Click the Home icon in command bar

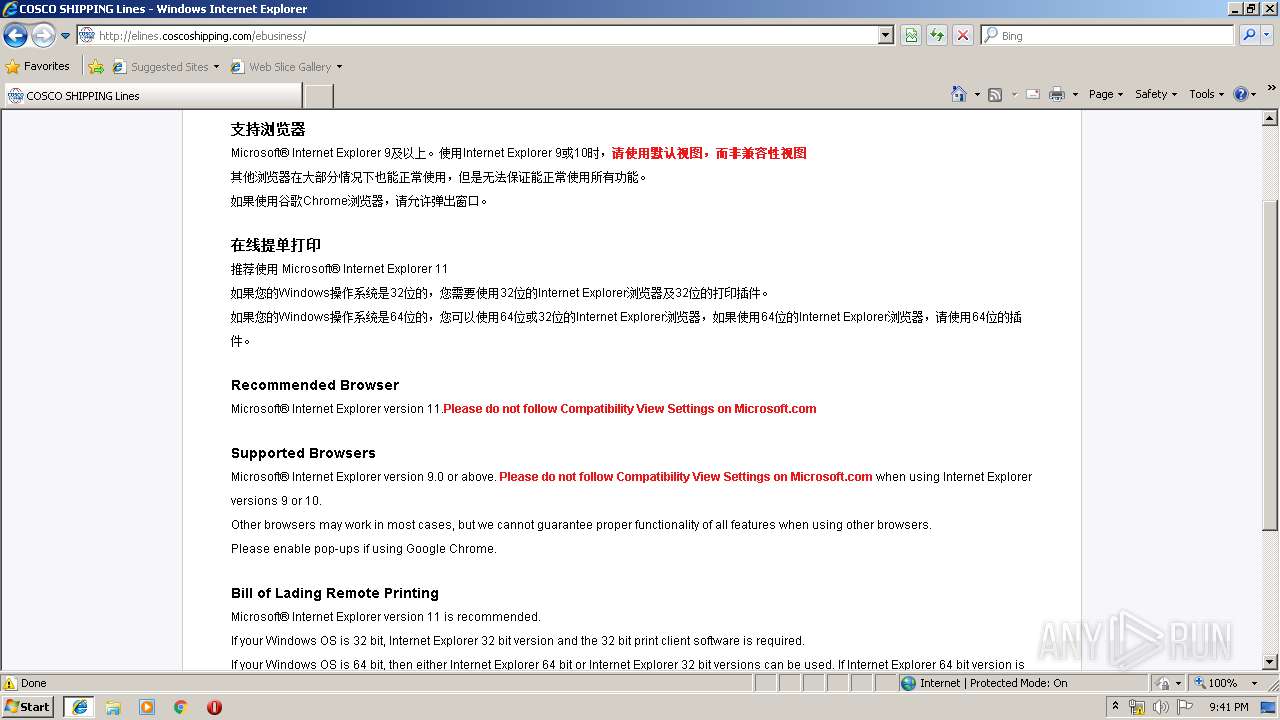coord(959,94)
